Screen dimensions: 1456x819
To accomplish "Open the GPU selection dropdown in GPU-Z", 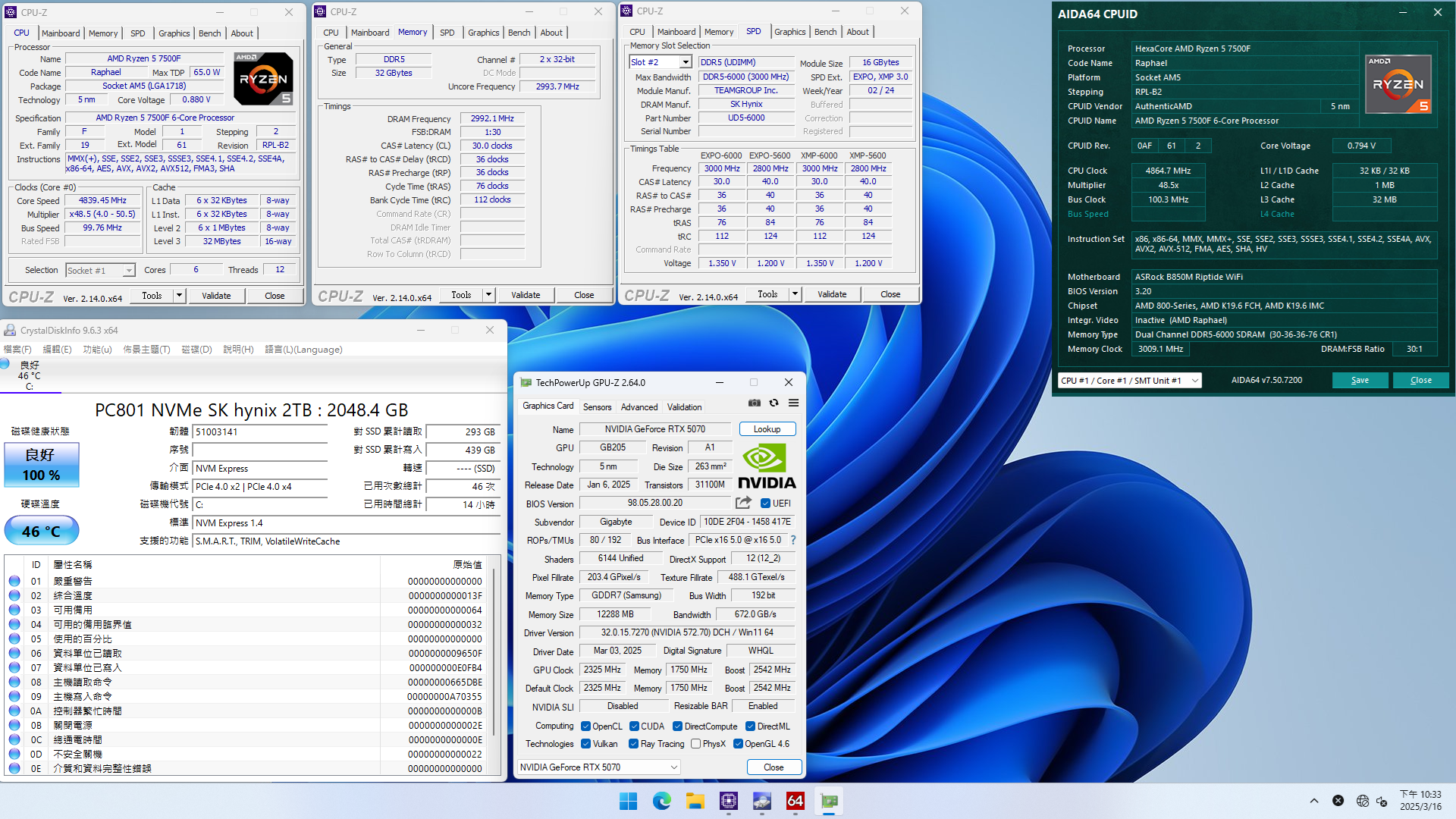I will pyautogui.click(x=599, y=767).
